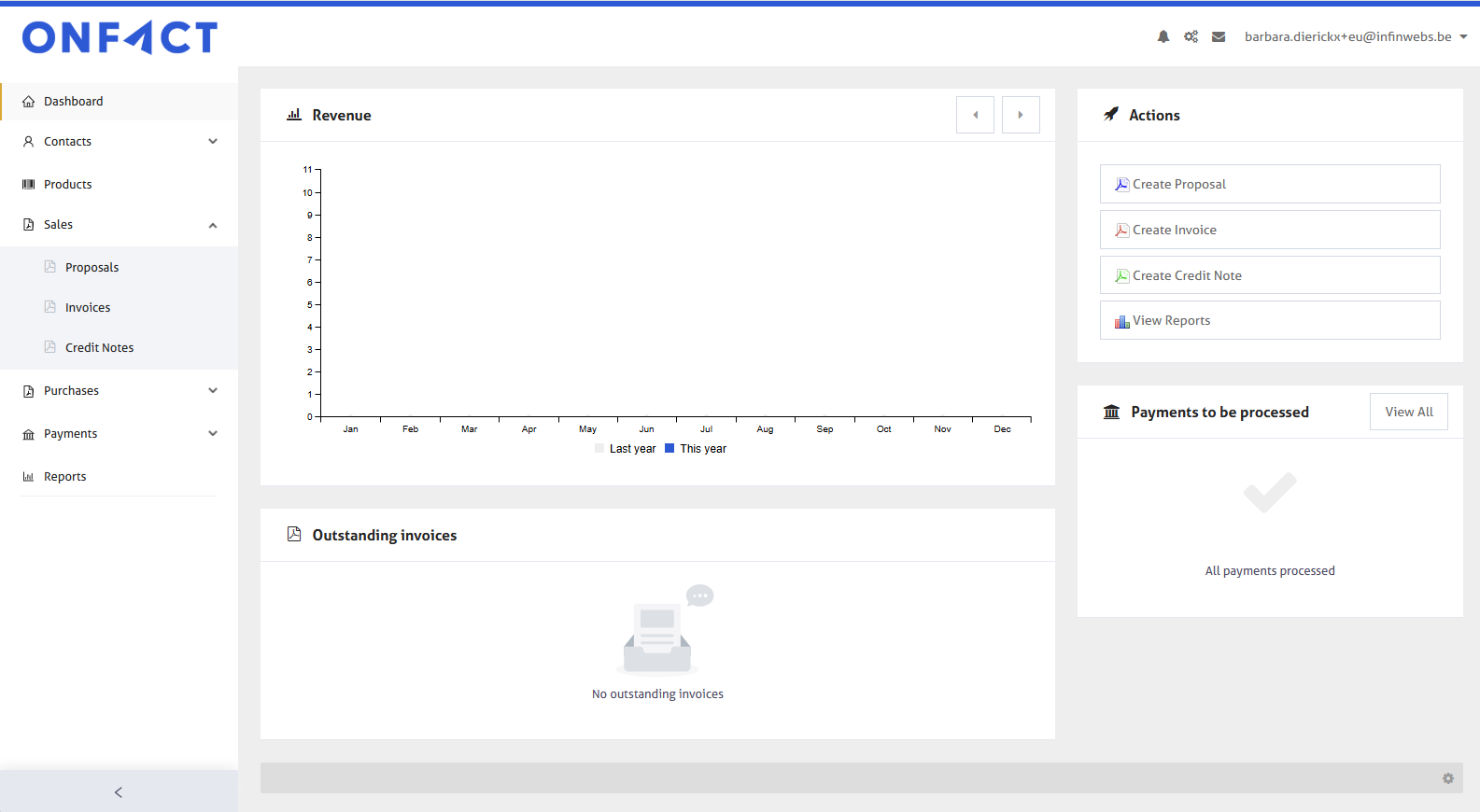Go to the Products page
Screen dimensions: 1480x812
click(68, 185)
